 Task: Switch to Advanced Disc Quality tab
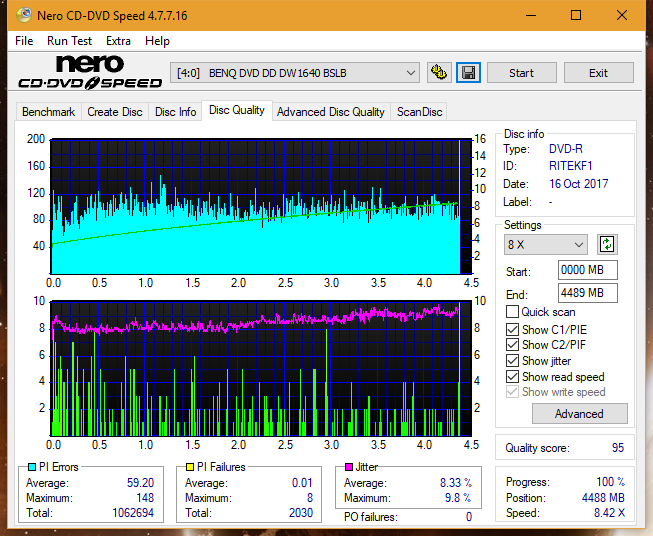[331, 112]
